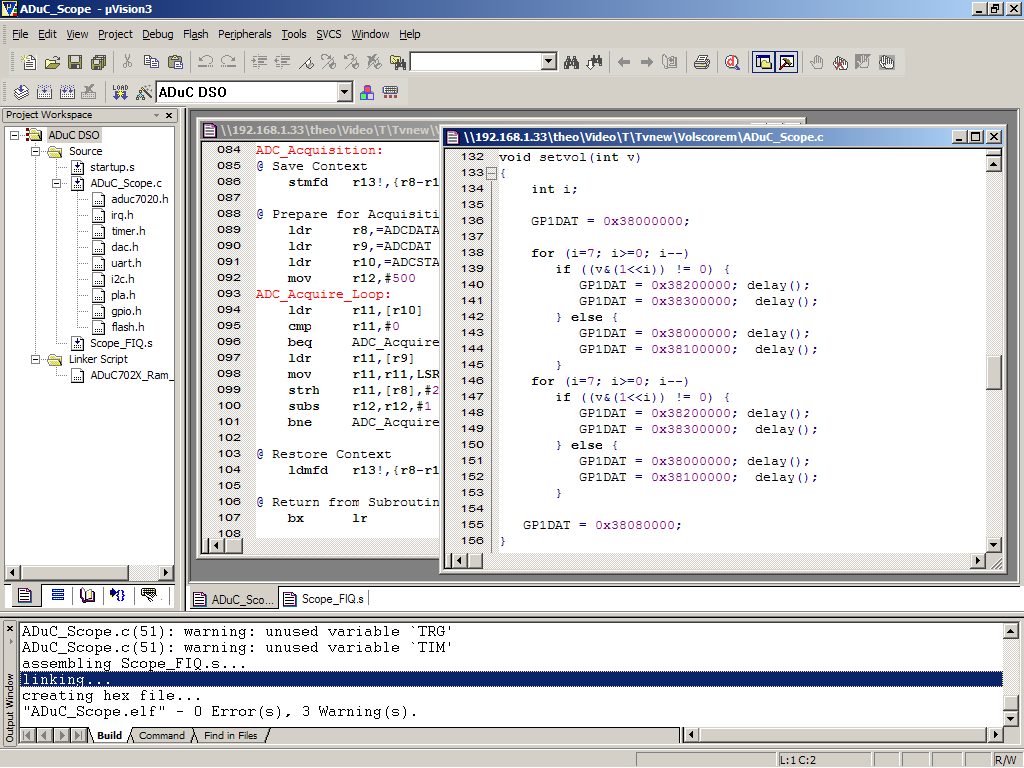The image size is (1024, 768).
Task: Open the Project menu
Action: pyautogui.click(x=115, y=34)
